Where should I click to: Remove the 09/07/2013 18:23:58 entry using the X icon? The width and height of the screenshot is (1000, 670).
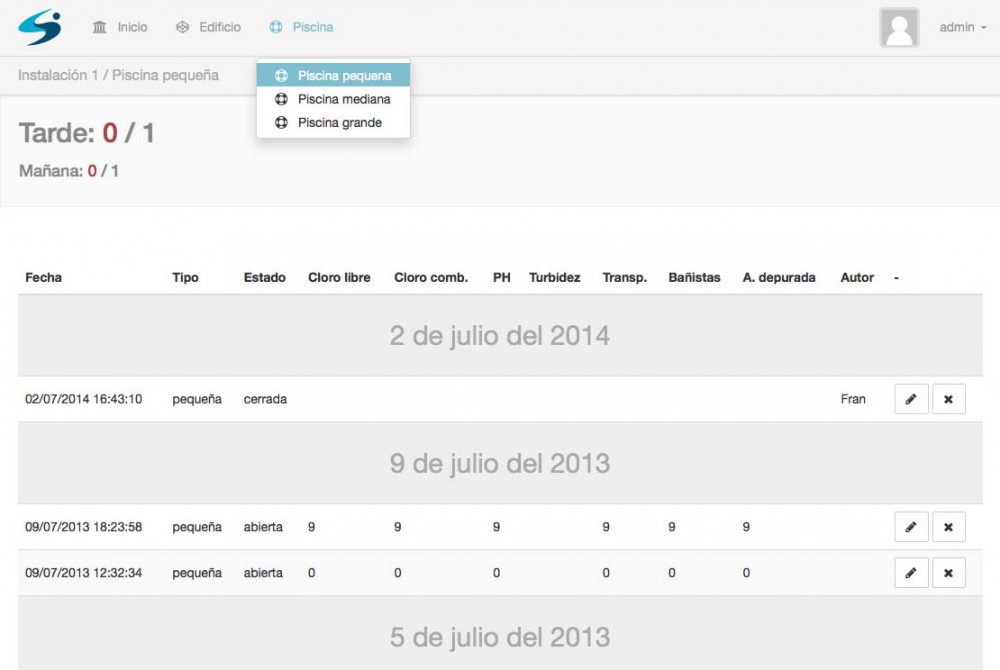coord(948,527)
